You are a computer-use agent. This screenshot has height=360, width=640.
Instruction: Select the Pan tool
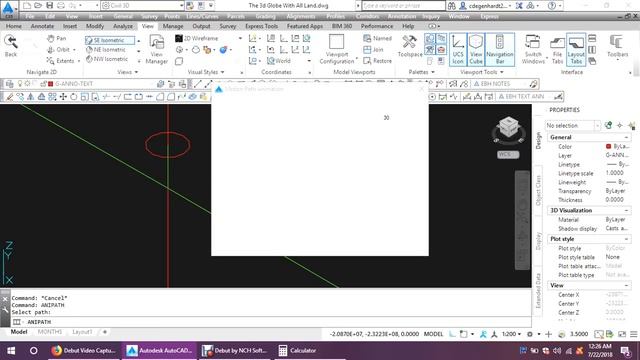(x=56, y=38)
